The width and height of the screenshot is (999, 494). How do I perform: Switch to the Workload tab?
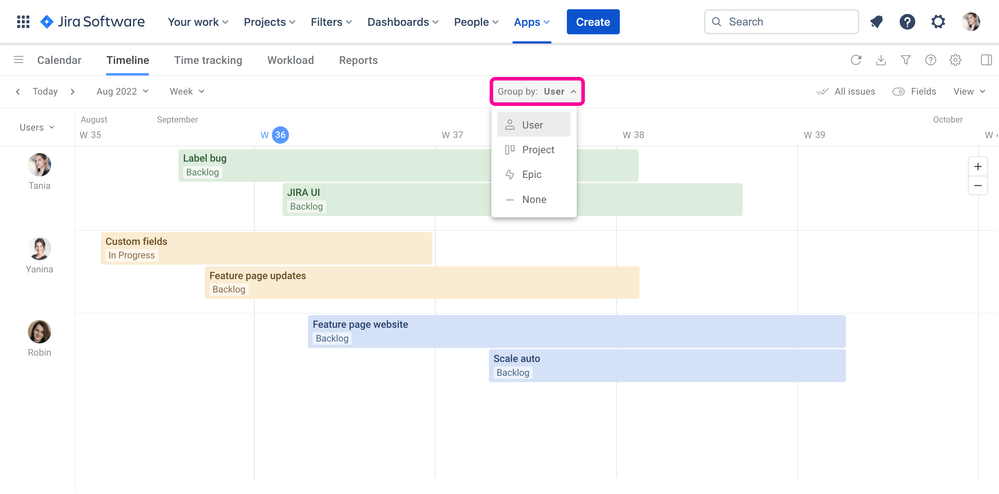click(x=291, y=60)
